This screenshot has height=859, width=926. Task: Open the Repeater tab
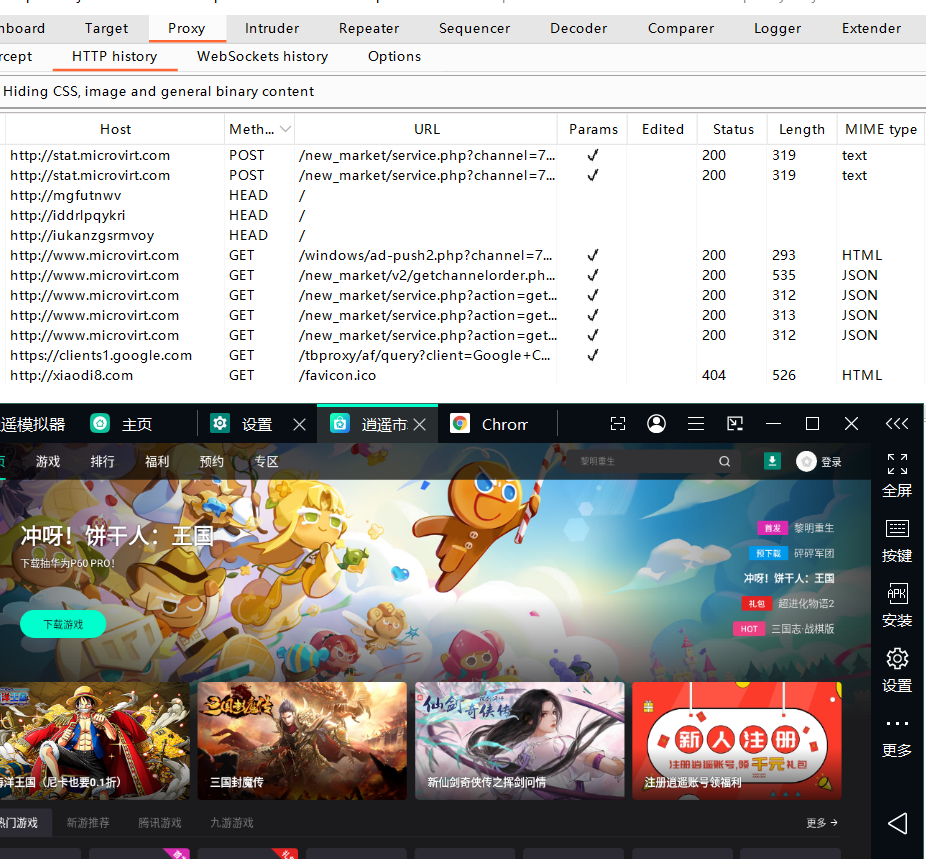[369, 28]
